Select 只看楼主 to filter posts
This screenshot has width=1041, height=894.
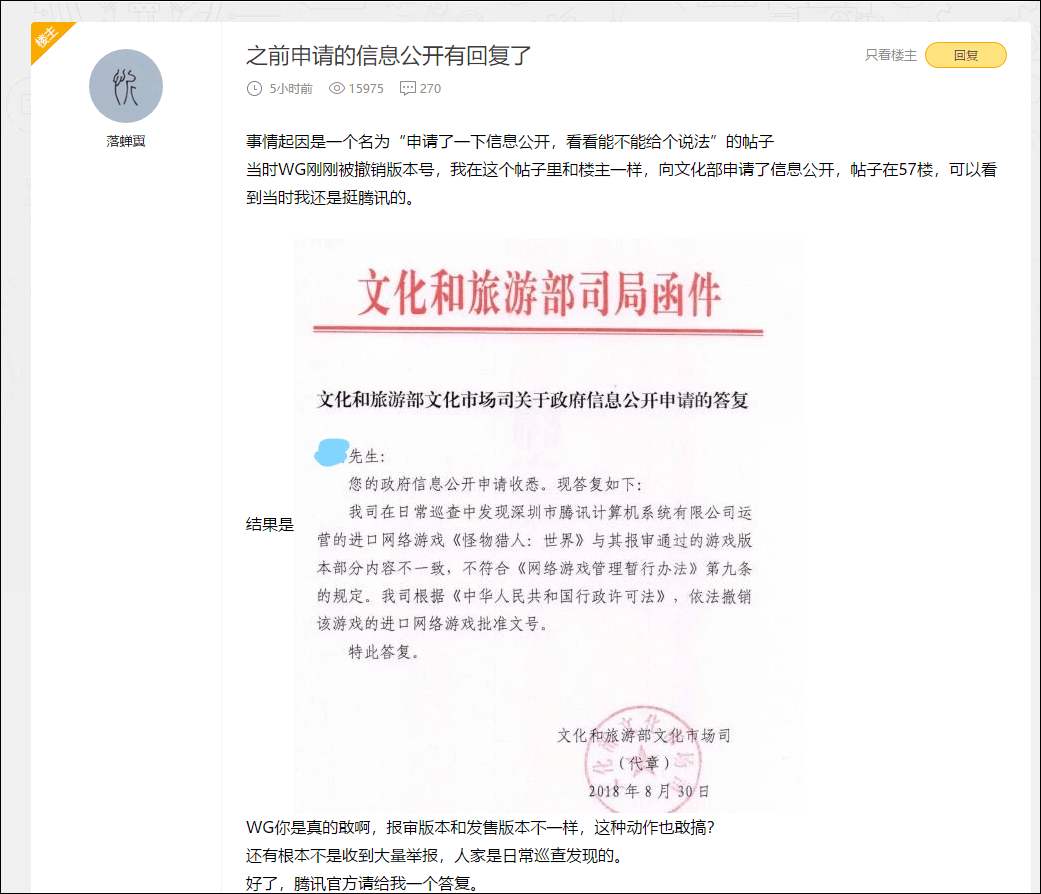point(890,55)
